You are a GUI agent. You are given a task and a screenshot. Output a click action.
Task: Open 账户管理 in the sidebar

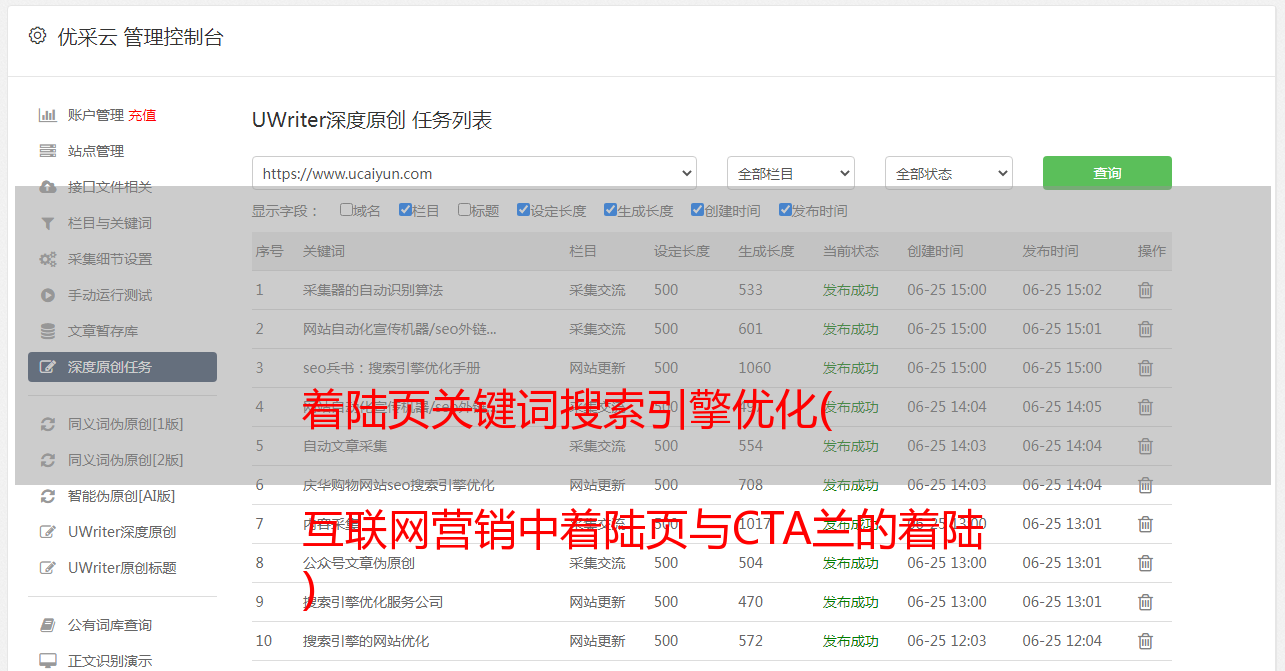click(x=96, y=115)
